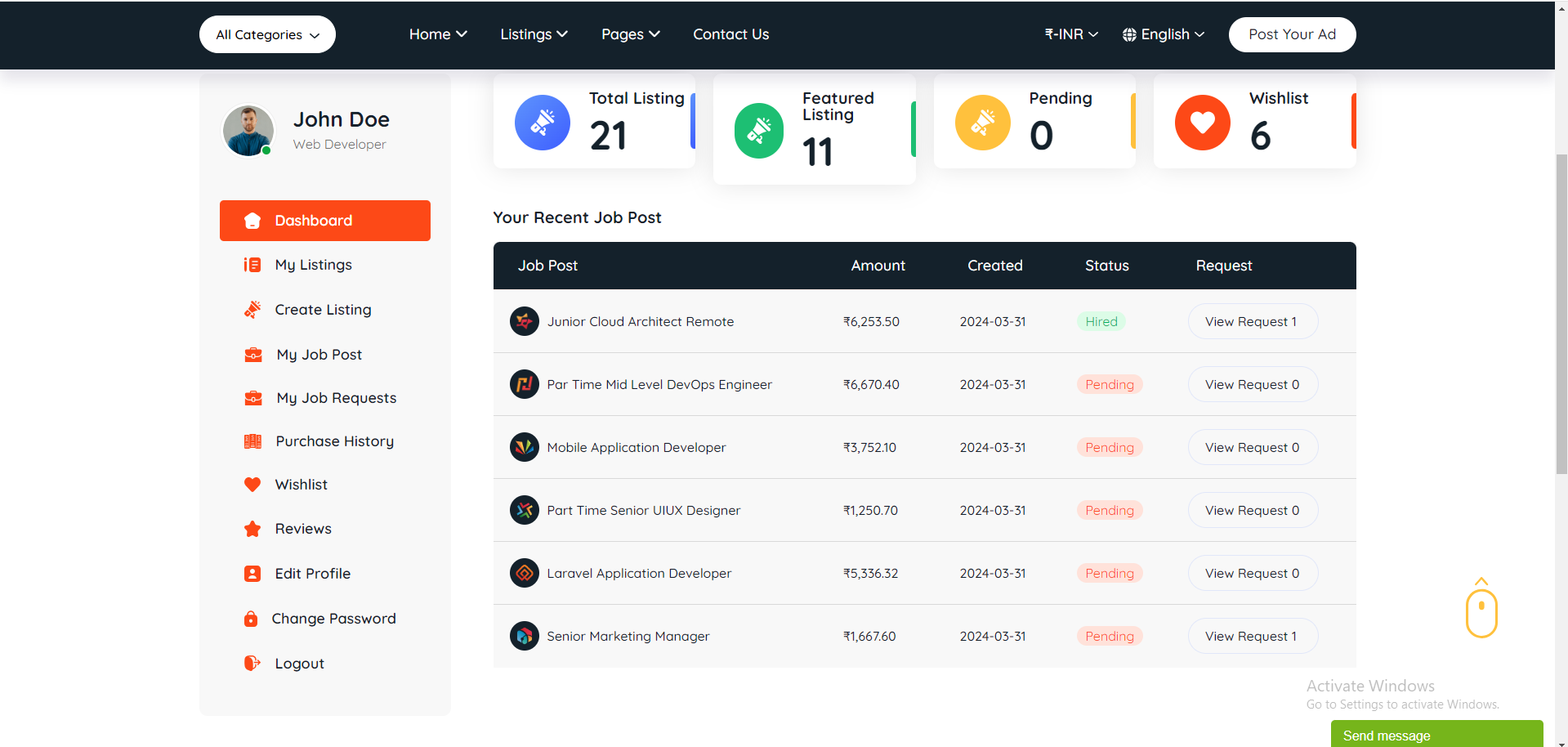Click the scroll-to-top mouse icon

tap(1481, 611)
